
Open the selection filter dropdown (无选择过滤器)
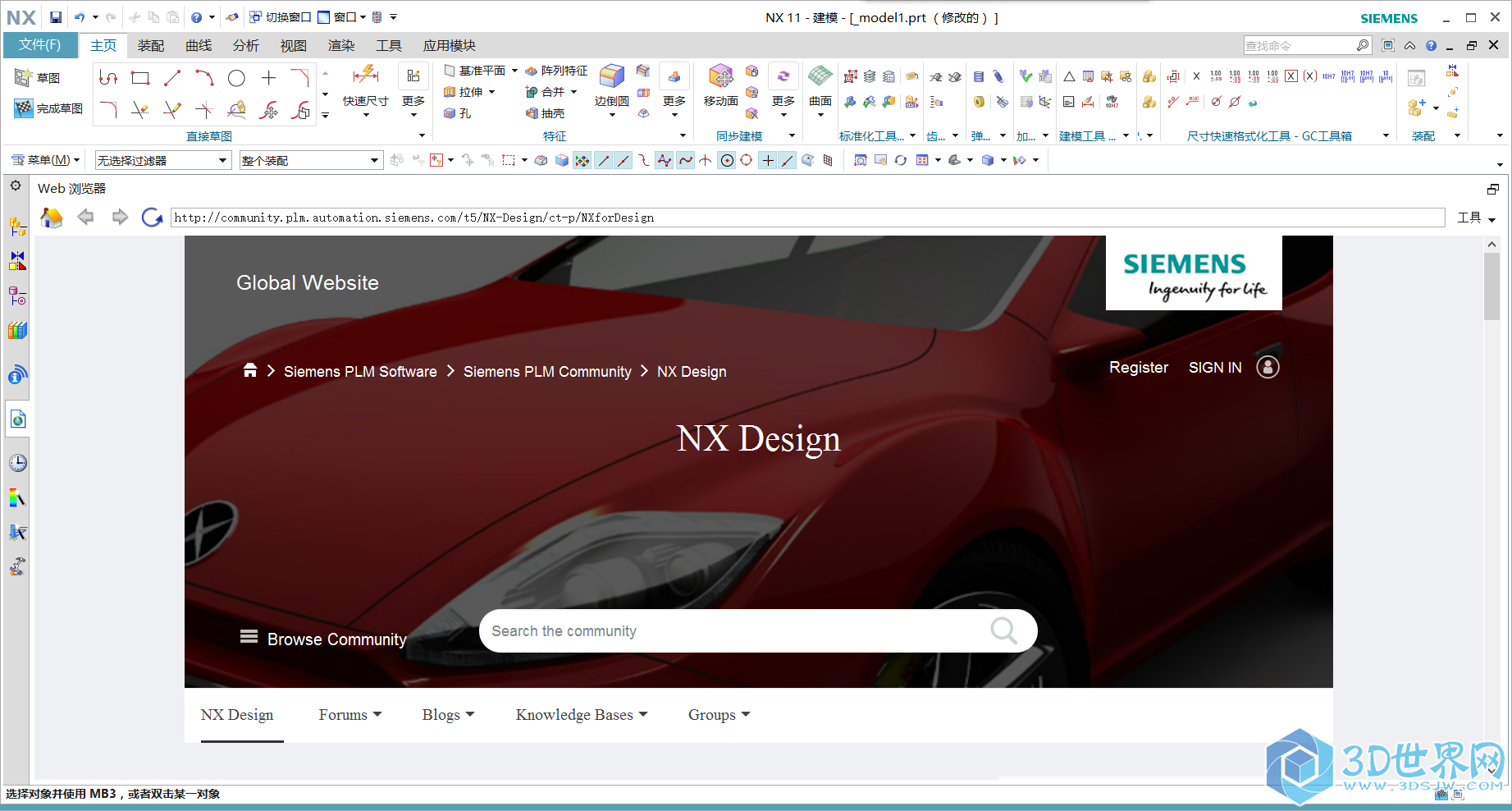(x=162, y=160)
